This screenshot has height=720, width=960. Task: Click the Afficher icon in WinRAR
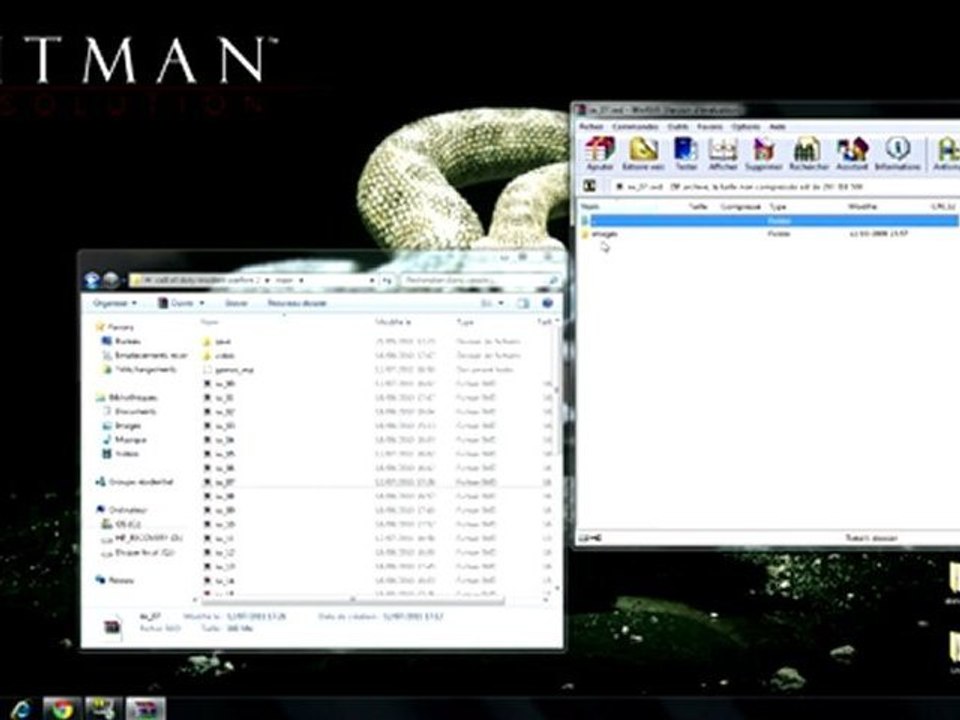(722, 153)
